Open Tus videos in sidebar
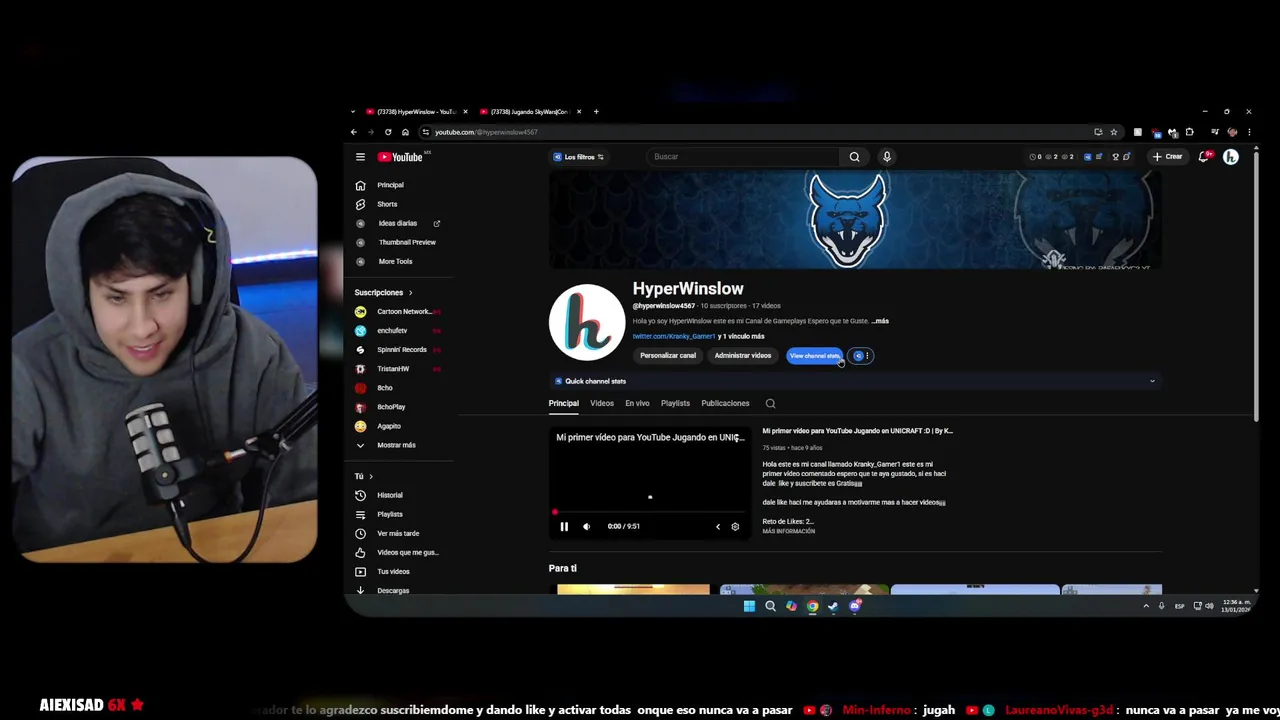The image size is (1280, 720). [393, 571]
